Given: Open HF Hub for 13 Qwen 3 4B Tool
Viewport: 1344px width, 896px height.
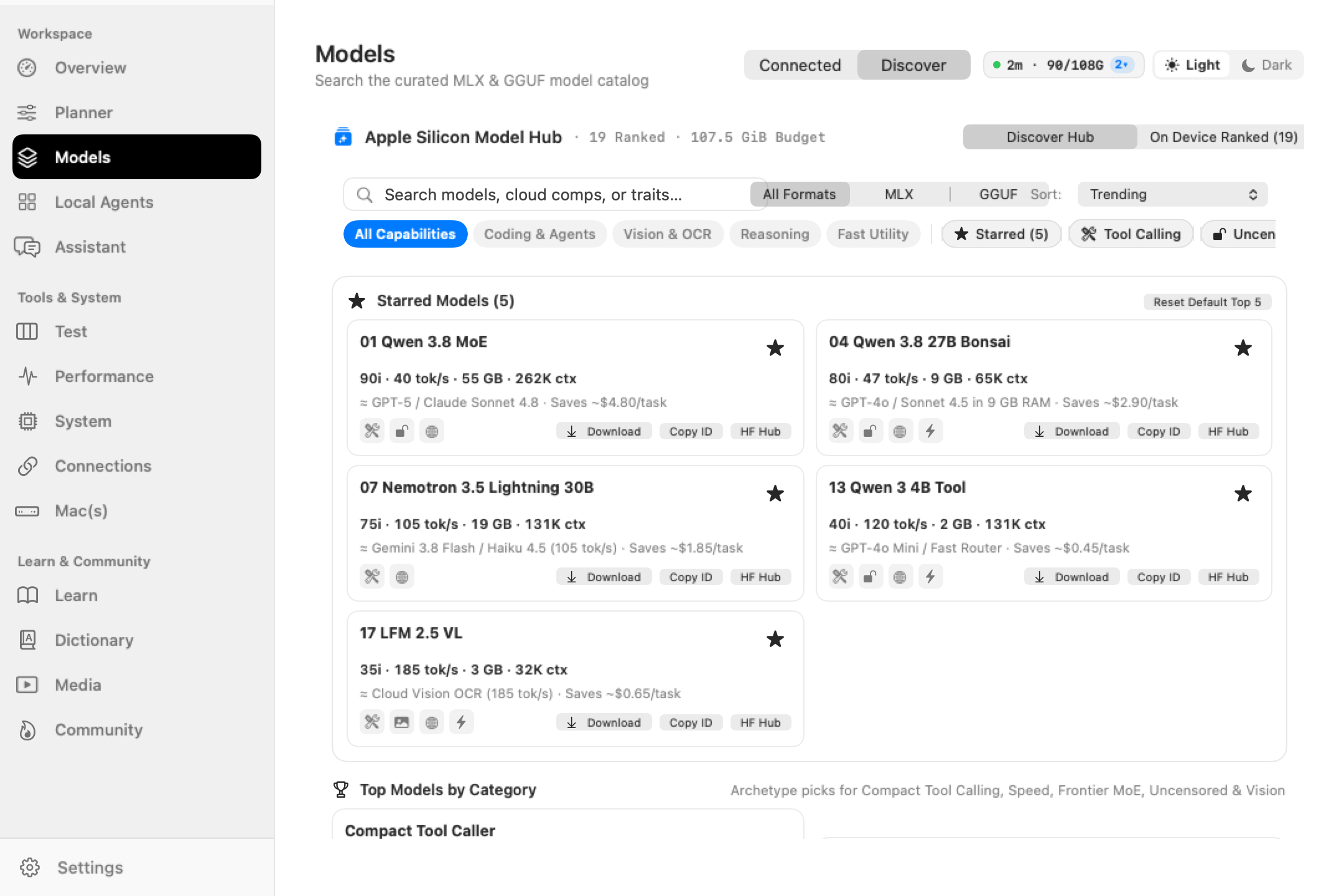Looking at the screenshot, I should (x=1228, y=577).
